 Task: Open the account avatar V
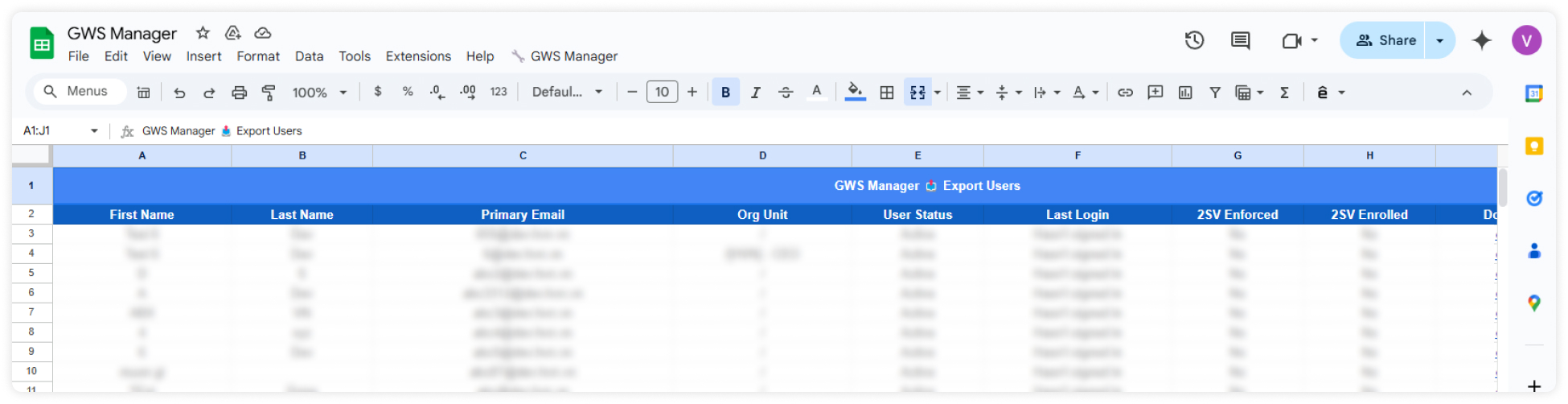pos(1526,40)
